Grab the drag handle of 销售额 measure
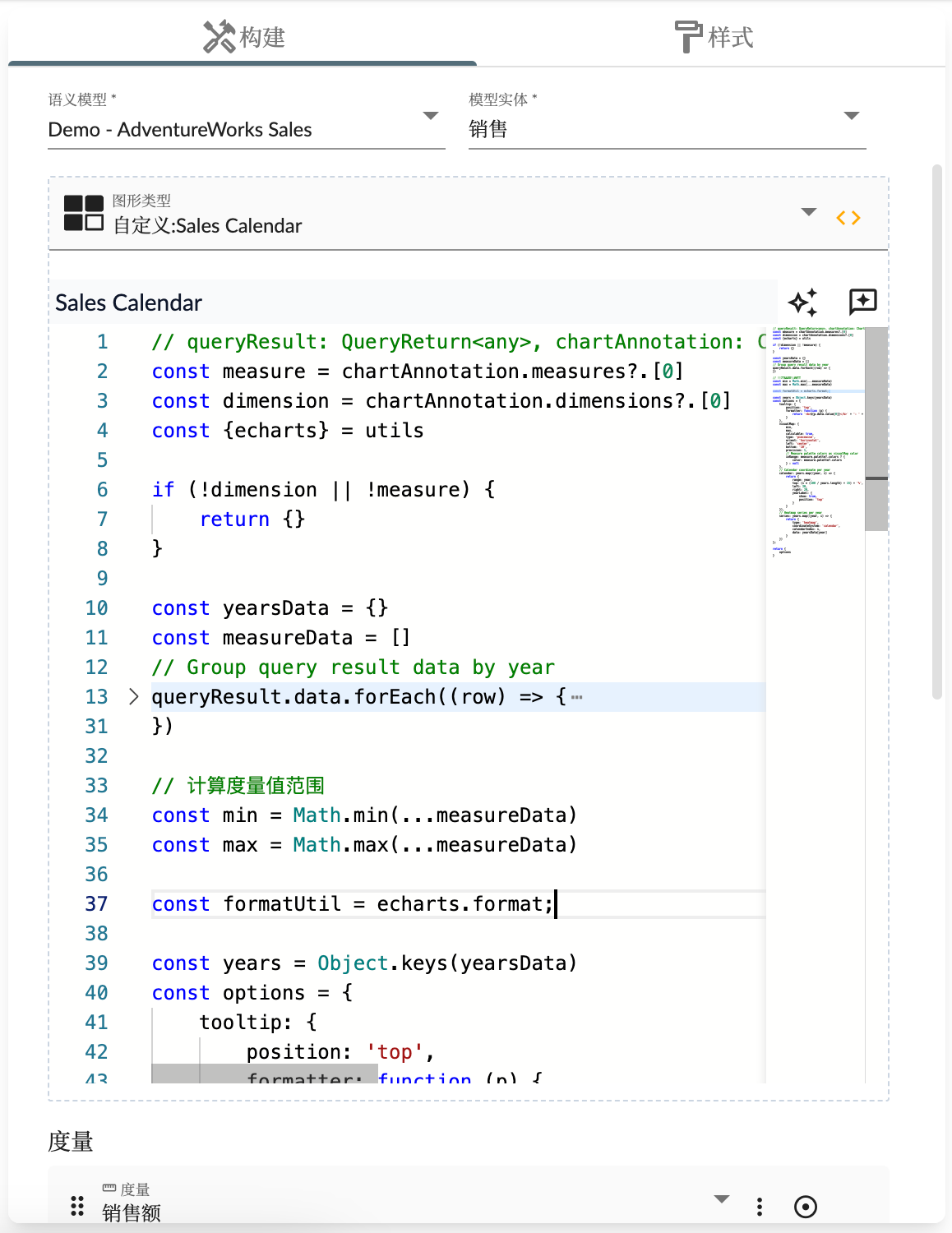 click(77, 1206)
